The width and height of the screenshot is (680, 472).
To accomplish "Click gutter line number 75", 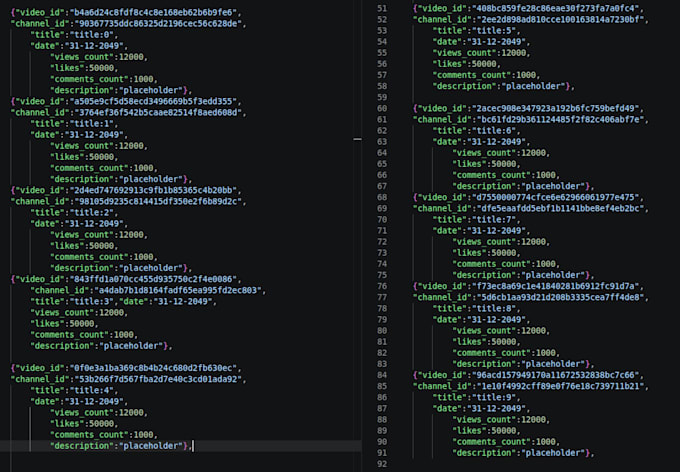I will click(382, 275).
